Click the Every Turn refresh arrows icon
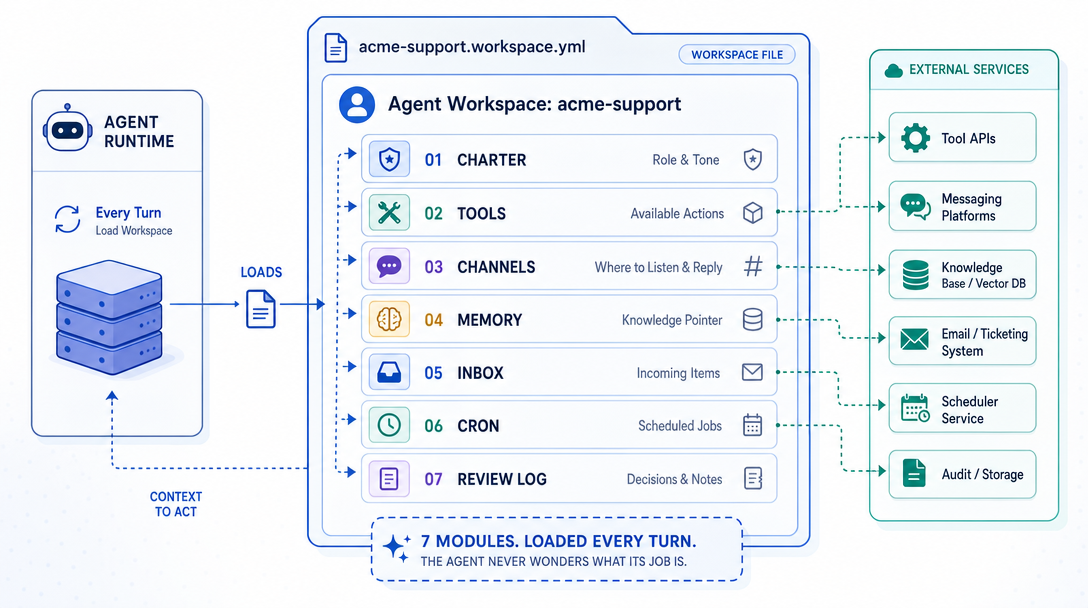The height and width of the screenshot is (608, 1088). coord(67,219)
